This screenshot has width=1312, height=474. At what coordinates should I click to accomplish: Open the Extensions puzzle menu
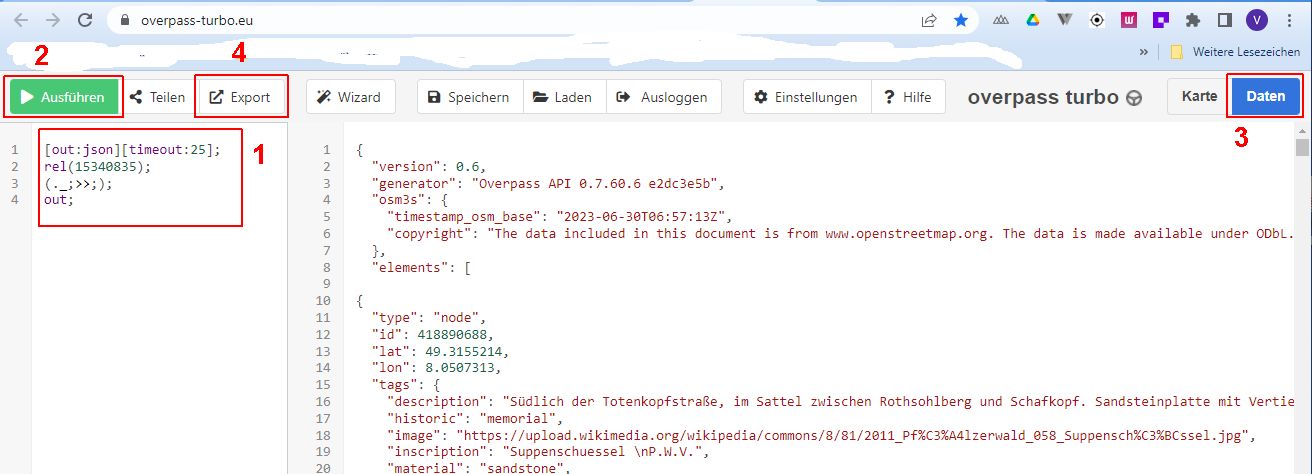(x=1192, y=20)
